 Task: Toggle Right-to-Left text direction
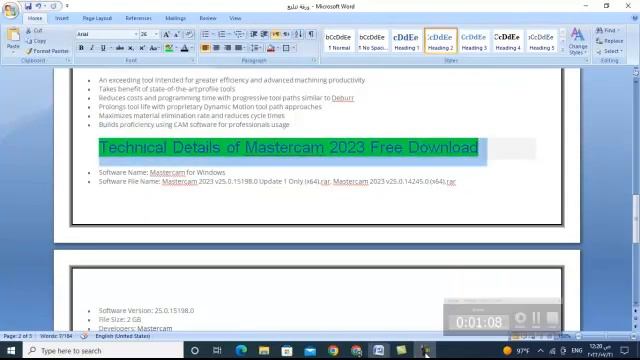(287, 34)
